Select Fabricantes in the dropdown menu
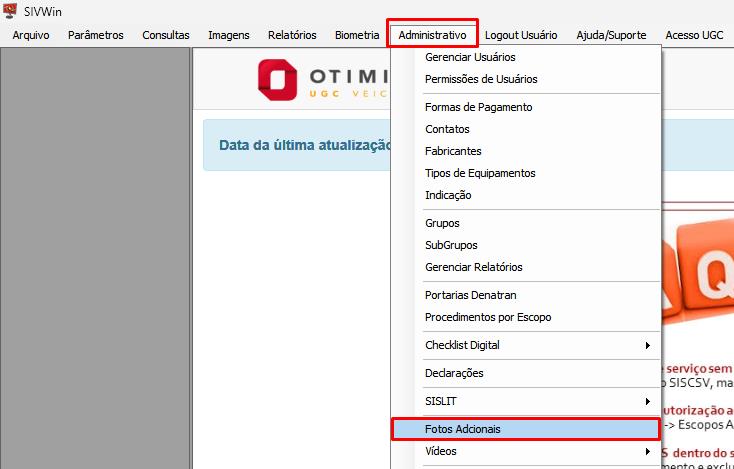Screen dimensions: 734x469 click(x=453, y=151)
